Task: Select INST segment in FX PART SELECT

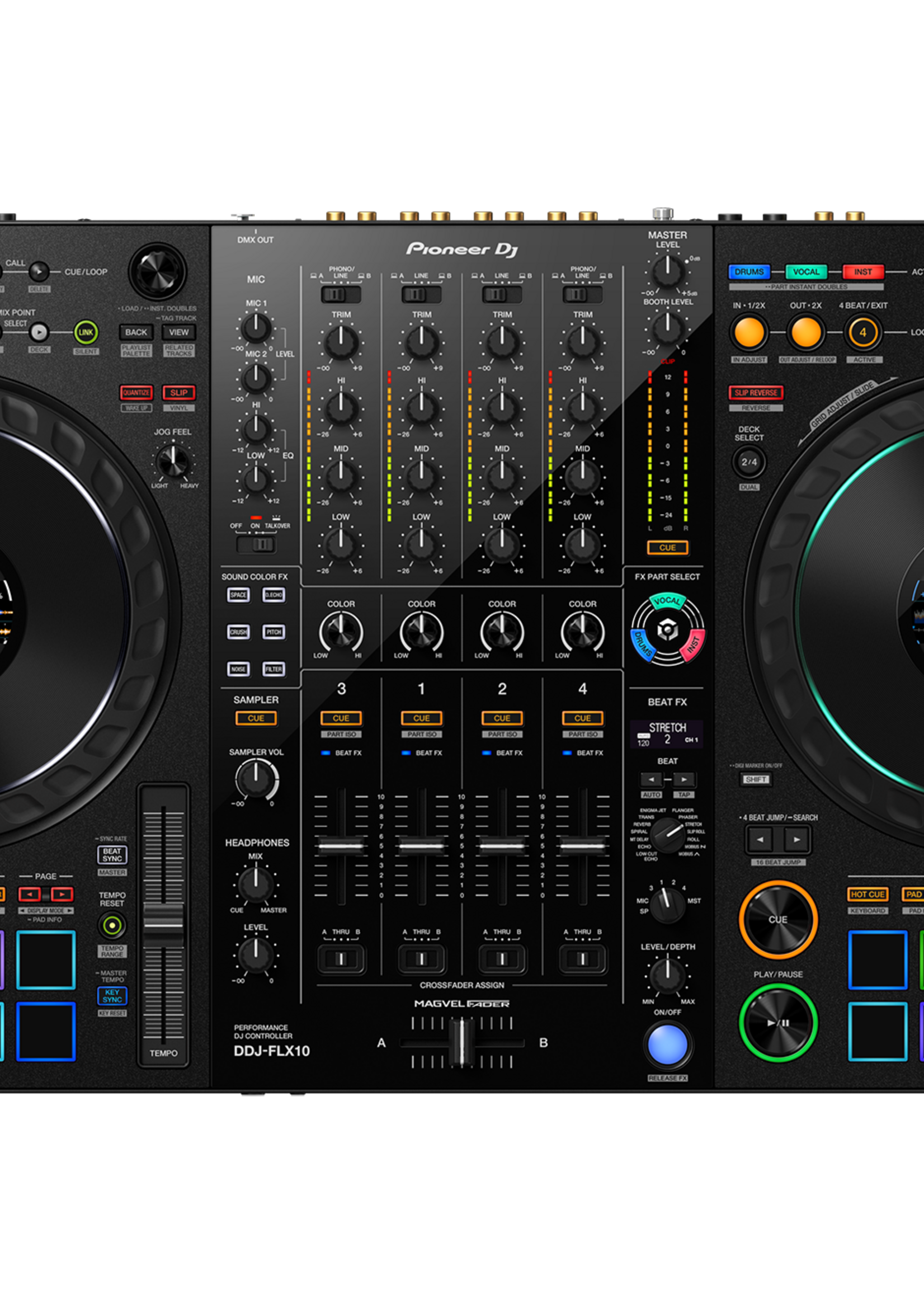Action: point(692,644)
